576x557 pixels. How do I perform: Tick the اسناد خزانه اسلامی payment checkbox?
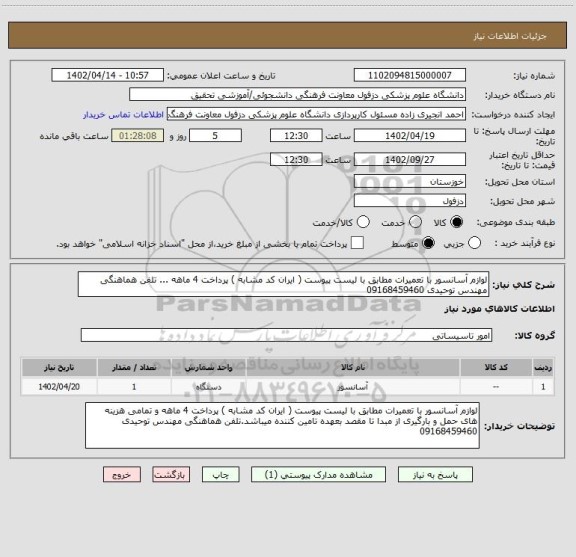357,243
